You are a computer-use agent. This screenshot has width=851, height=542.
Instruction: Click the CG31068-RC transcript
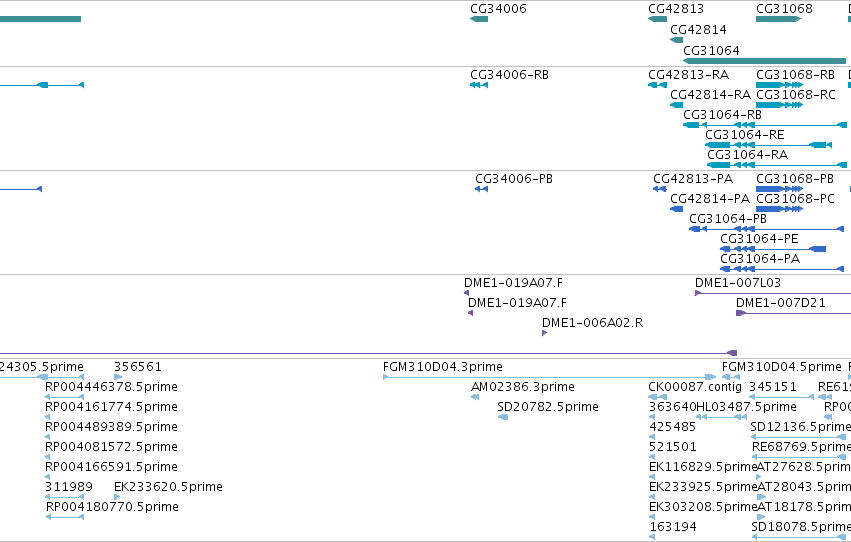(779, 105)
